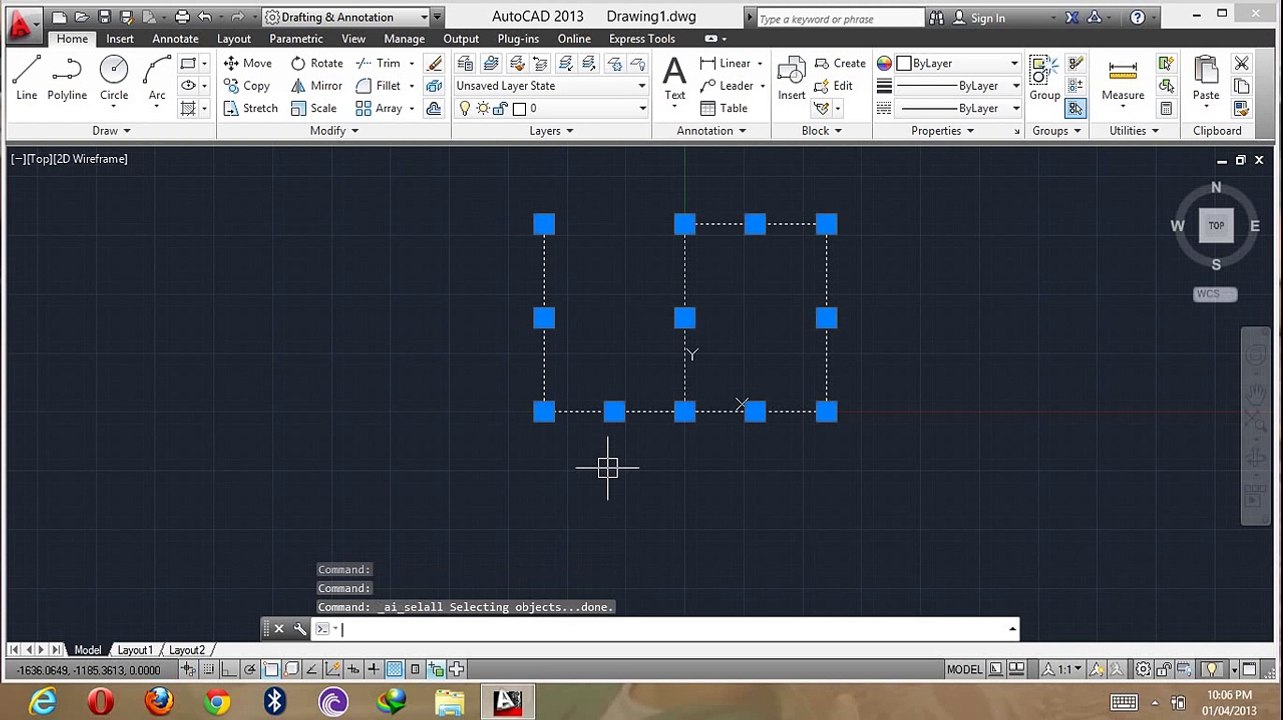1283x720 pixels.
Task: Toggle Polar Tracking in status bar
Action: [250, 669]
